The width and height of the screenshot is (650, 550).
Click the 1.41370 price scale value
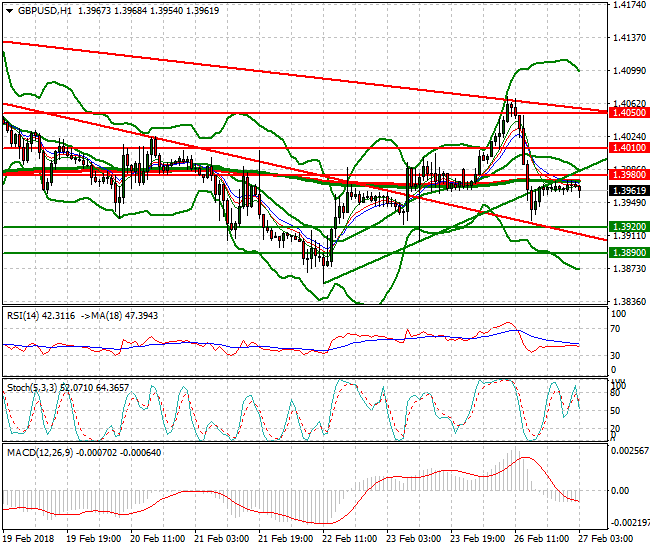point(629,38)
